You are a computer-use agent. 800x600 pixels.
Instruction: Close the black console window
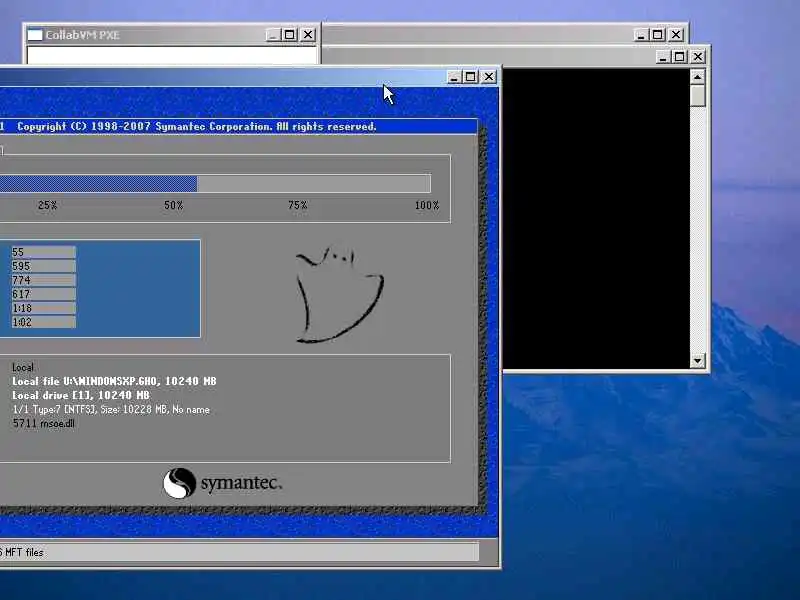(x=697, y=57)
